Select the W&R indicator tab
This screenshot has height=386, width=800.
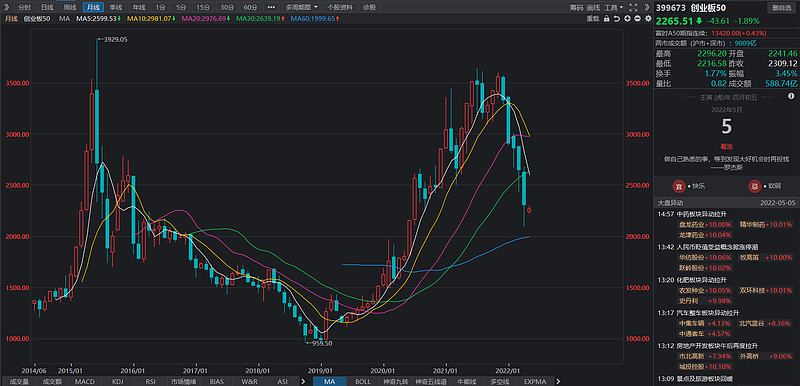coord(249,381)
